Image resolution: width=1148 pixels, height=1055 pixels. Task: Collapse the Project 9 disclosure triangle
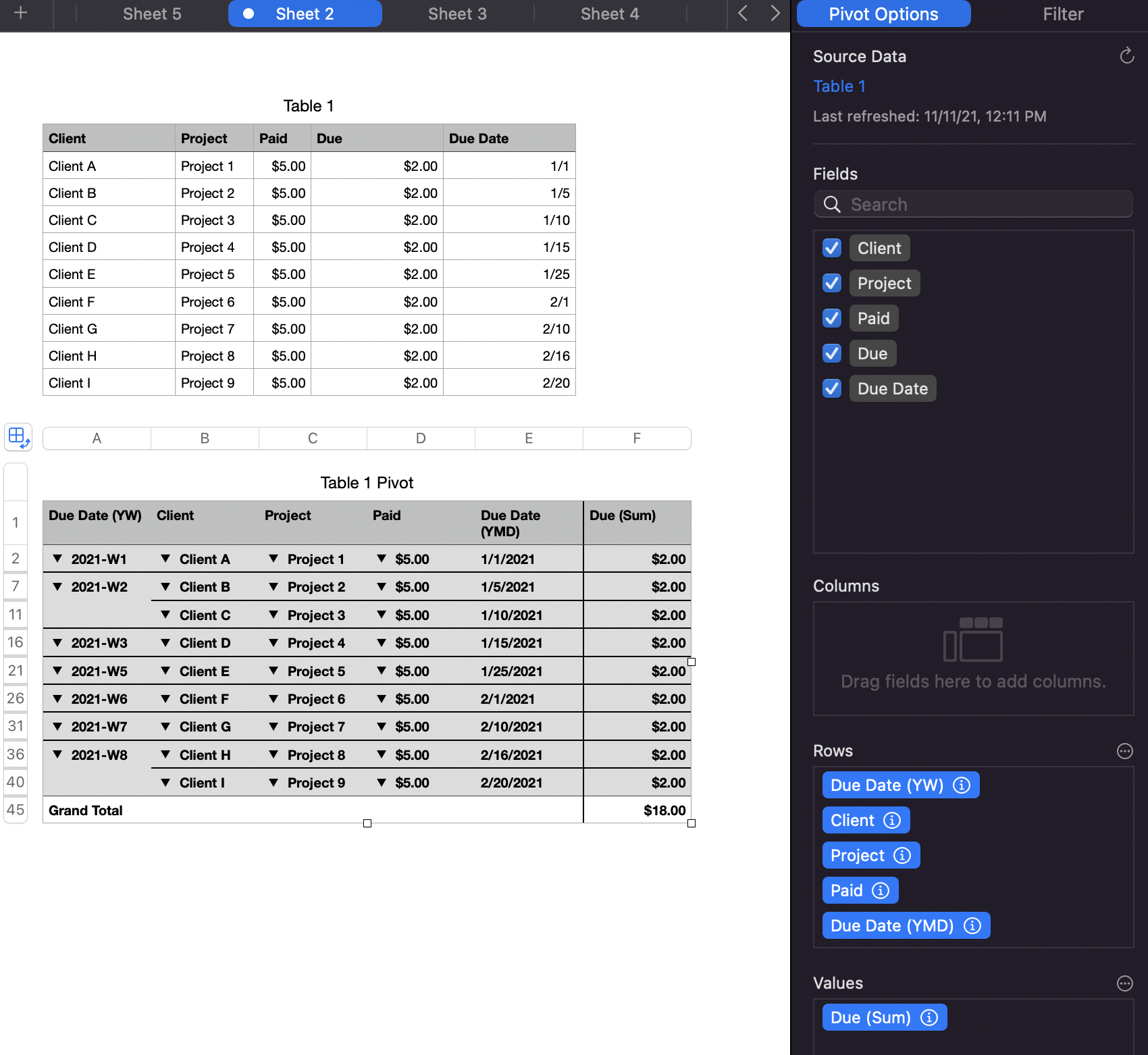tap(273, 782)
